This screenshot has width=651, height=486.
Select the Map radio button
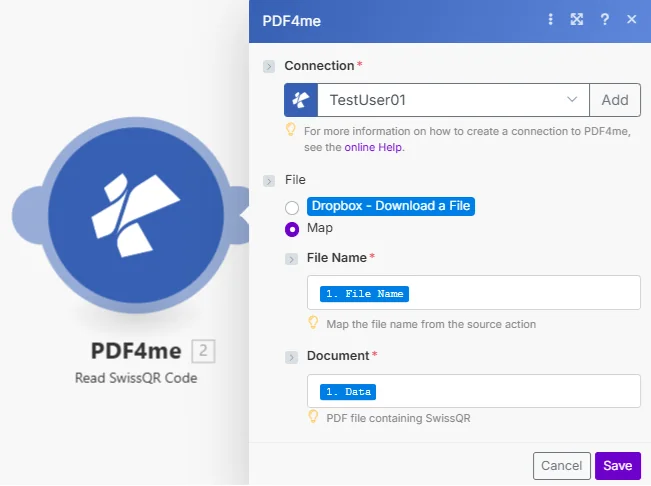click(x=292, y=229)
